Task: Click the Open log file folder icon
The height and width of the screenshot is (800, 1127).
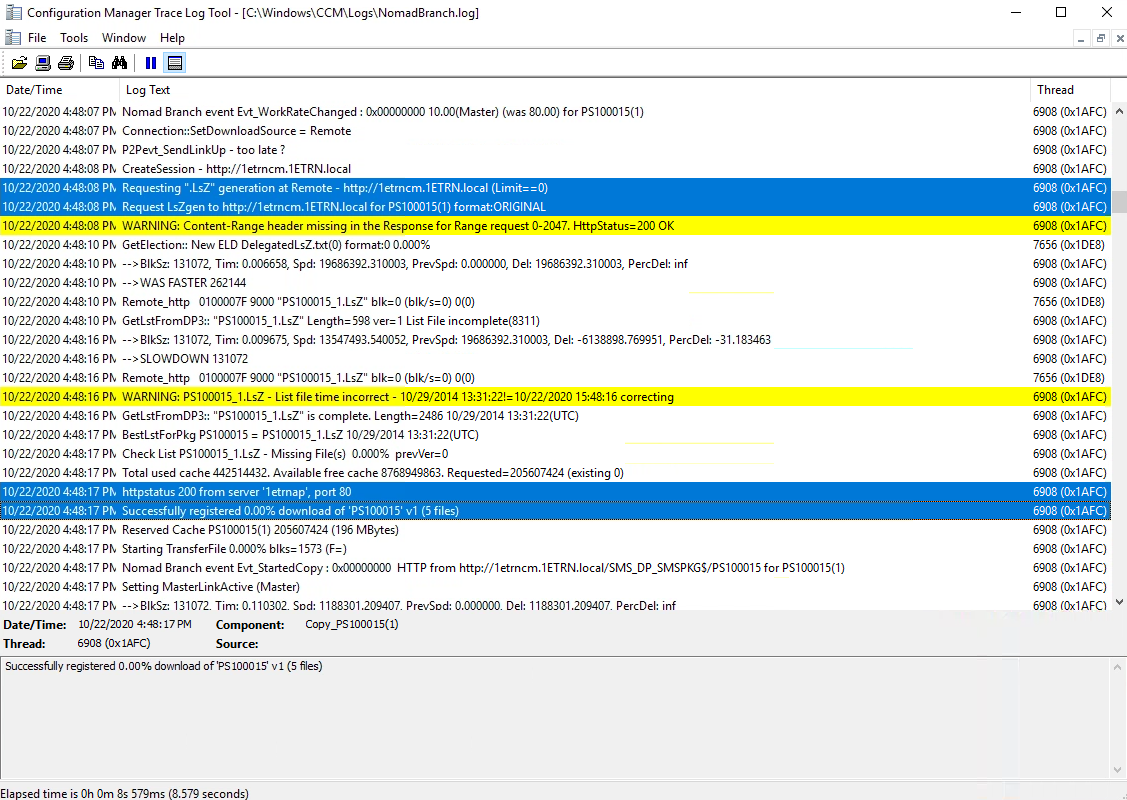Action: [19, 63]
